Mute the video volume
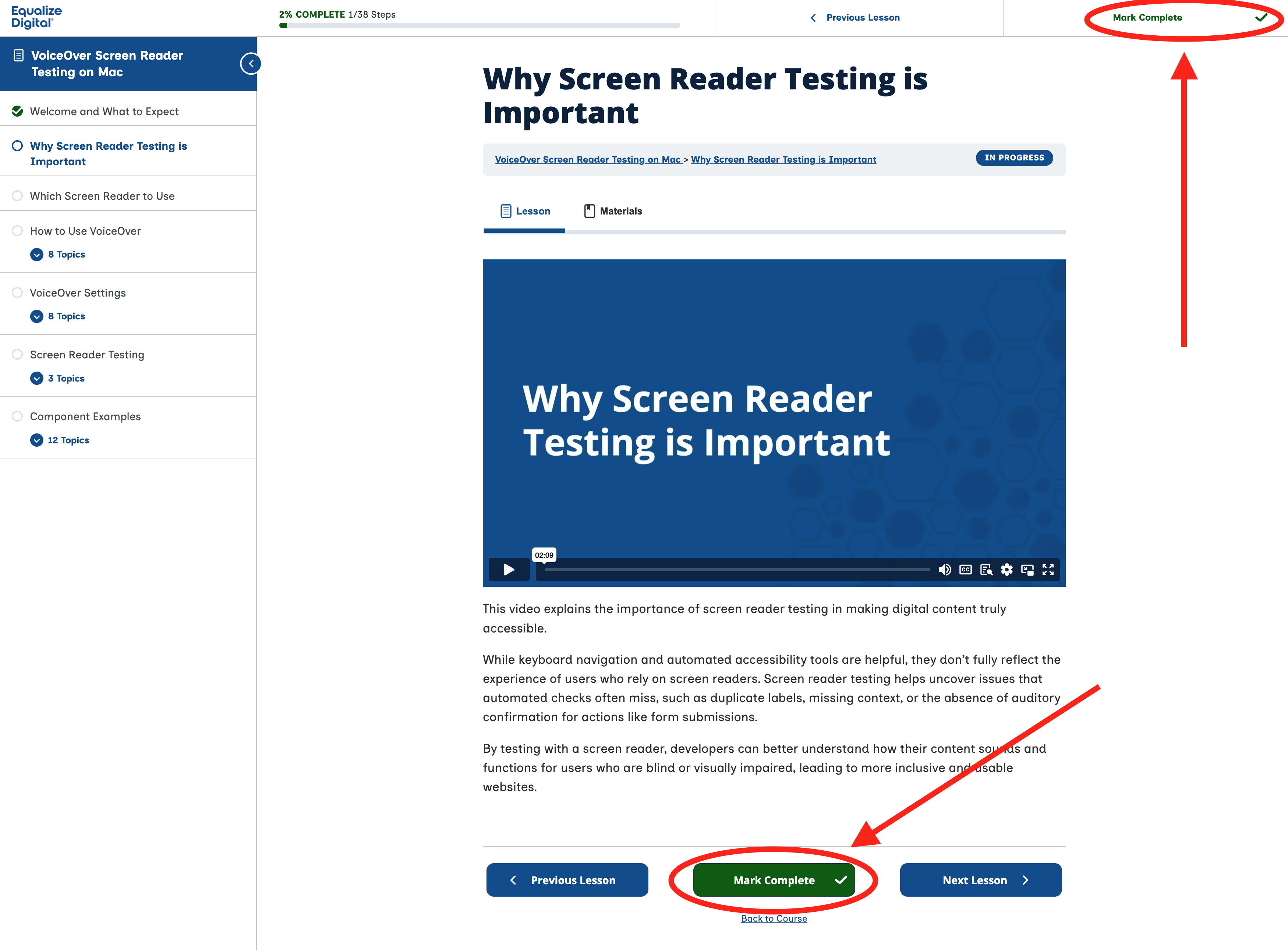Viewport: 1288px width, 950px height. (944, 569)
